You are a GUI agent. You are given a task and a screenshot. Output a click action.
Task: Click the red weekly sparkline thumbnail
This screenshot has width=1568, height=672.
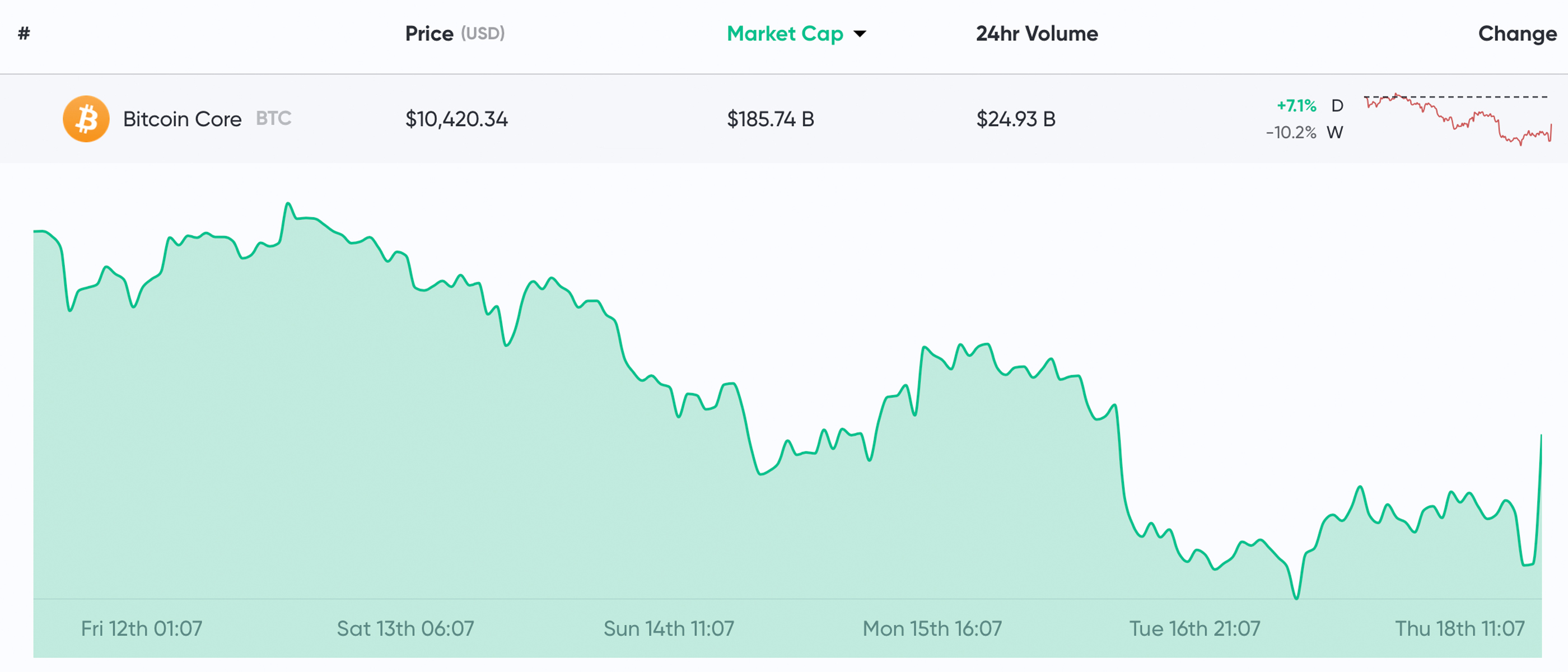(1457, 119)
